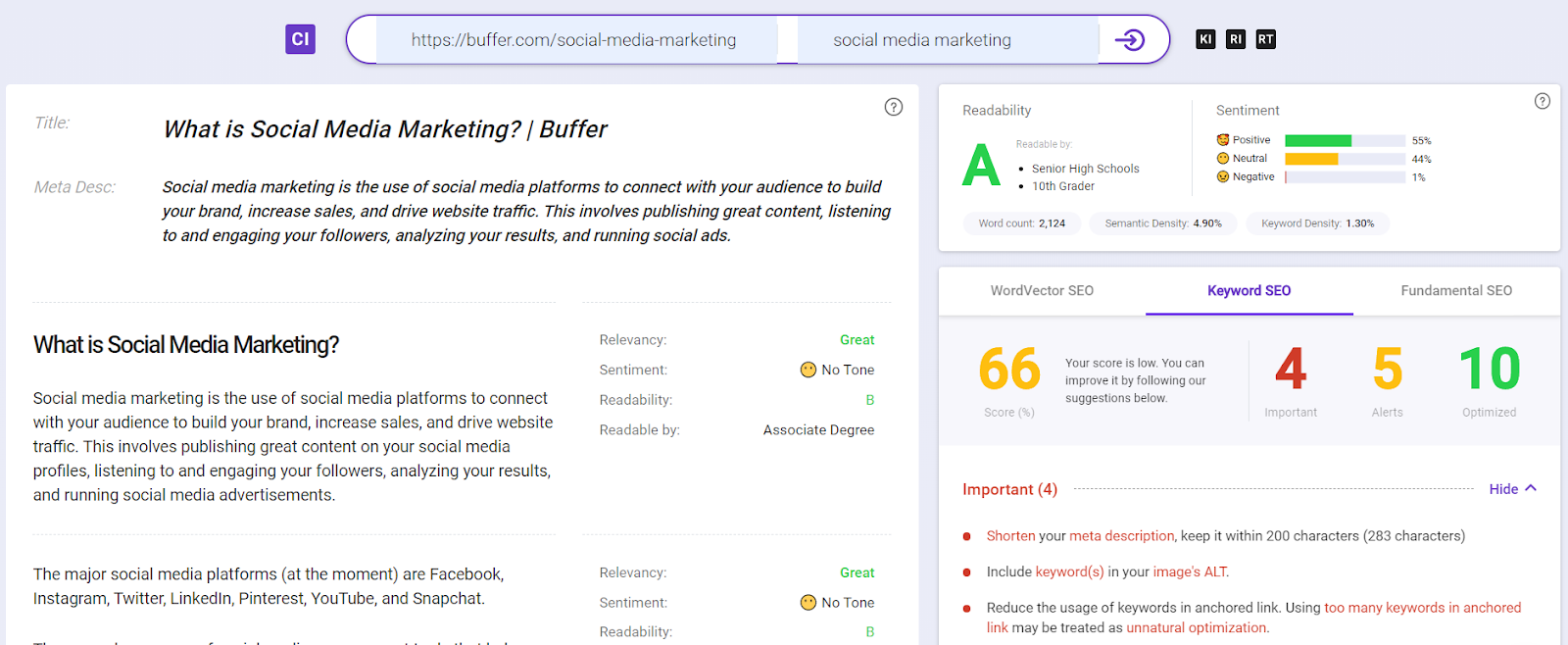Click No Tone emoji in second paragraph
The image size is (1568, 645).
[x=808, y=603]
